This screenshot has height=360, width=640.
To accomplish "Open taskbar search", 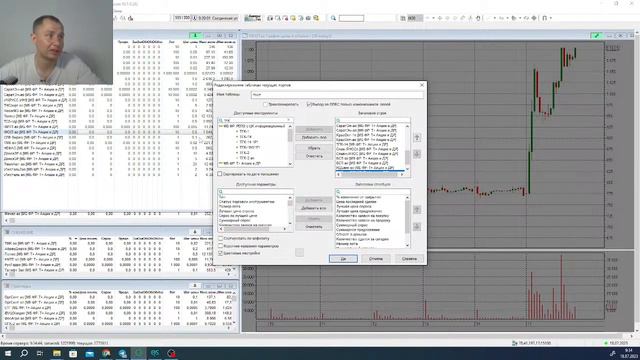I will click(x=24, y=353).
